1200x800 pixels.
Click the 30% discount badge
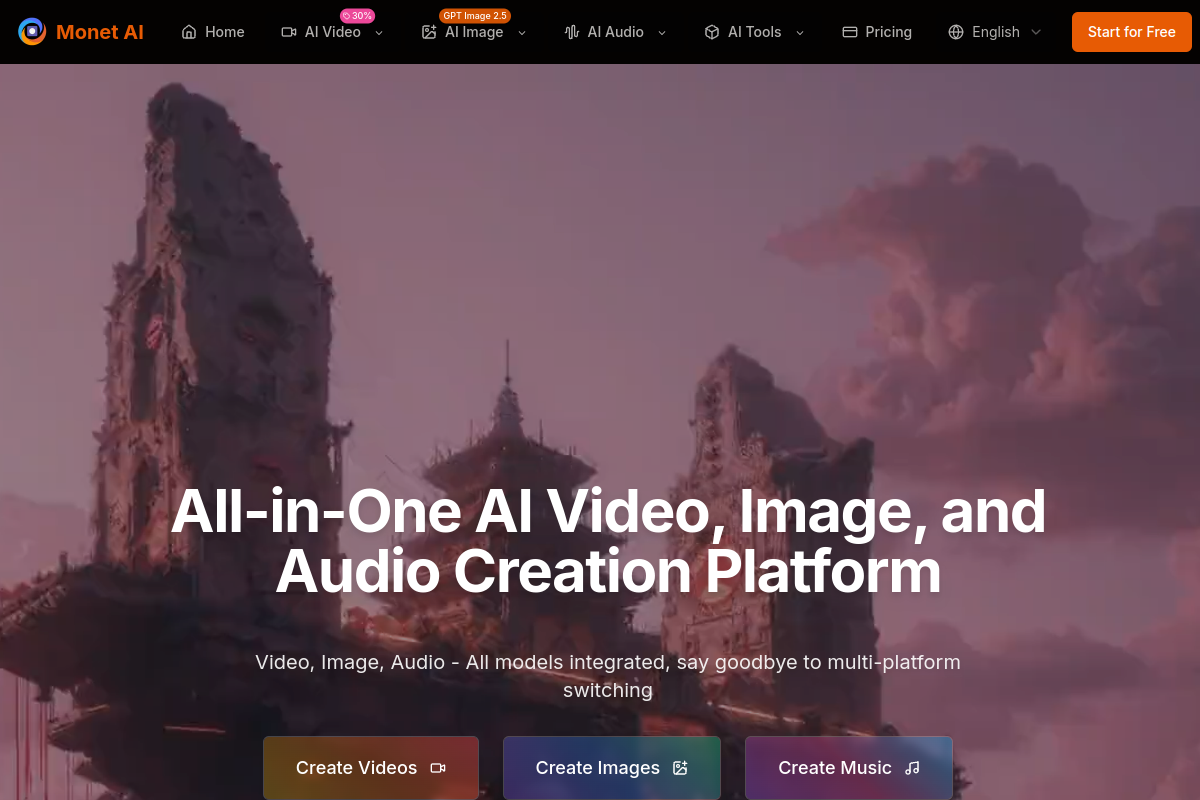pyautogui.click(x=357, y=16)
